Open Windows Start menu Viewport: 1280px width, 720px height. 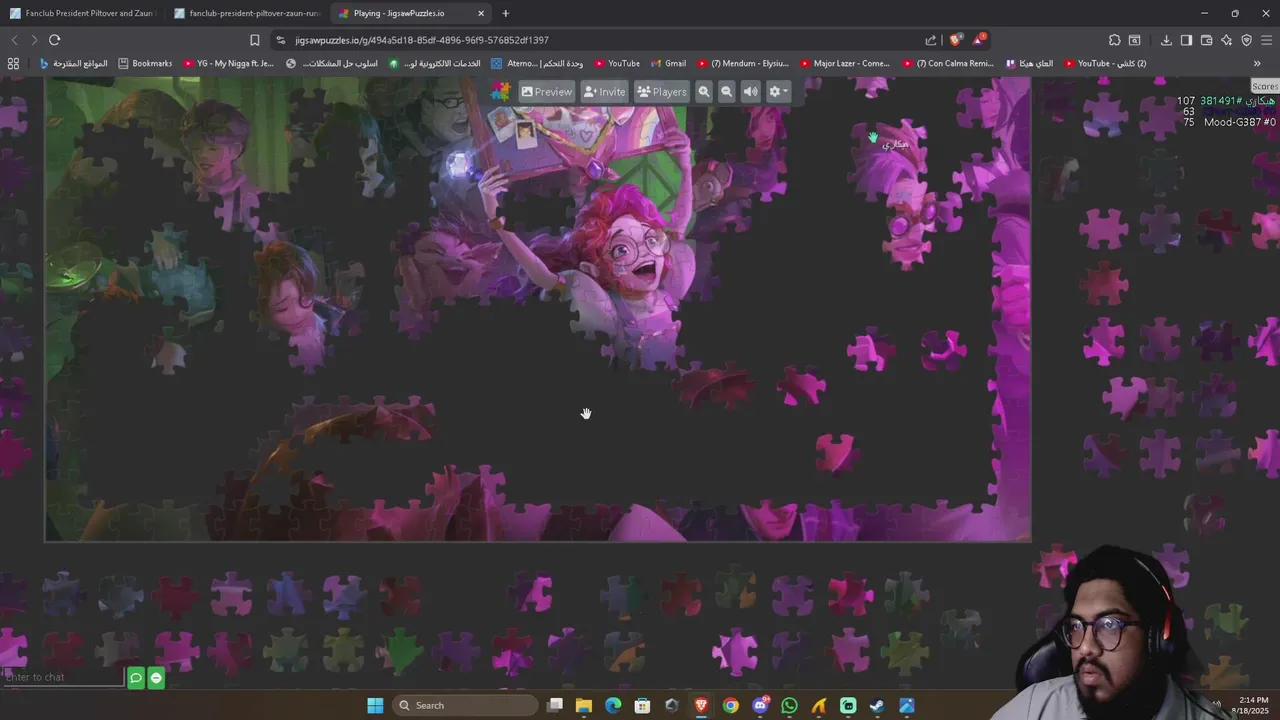click(375, 705)
